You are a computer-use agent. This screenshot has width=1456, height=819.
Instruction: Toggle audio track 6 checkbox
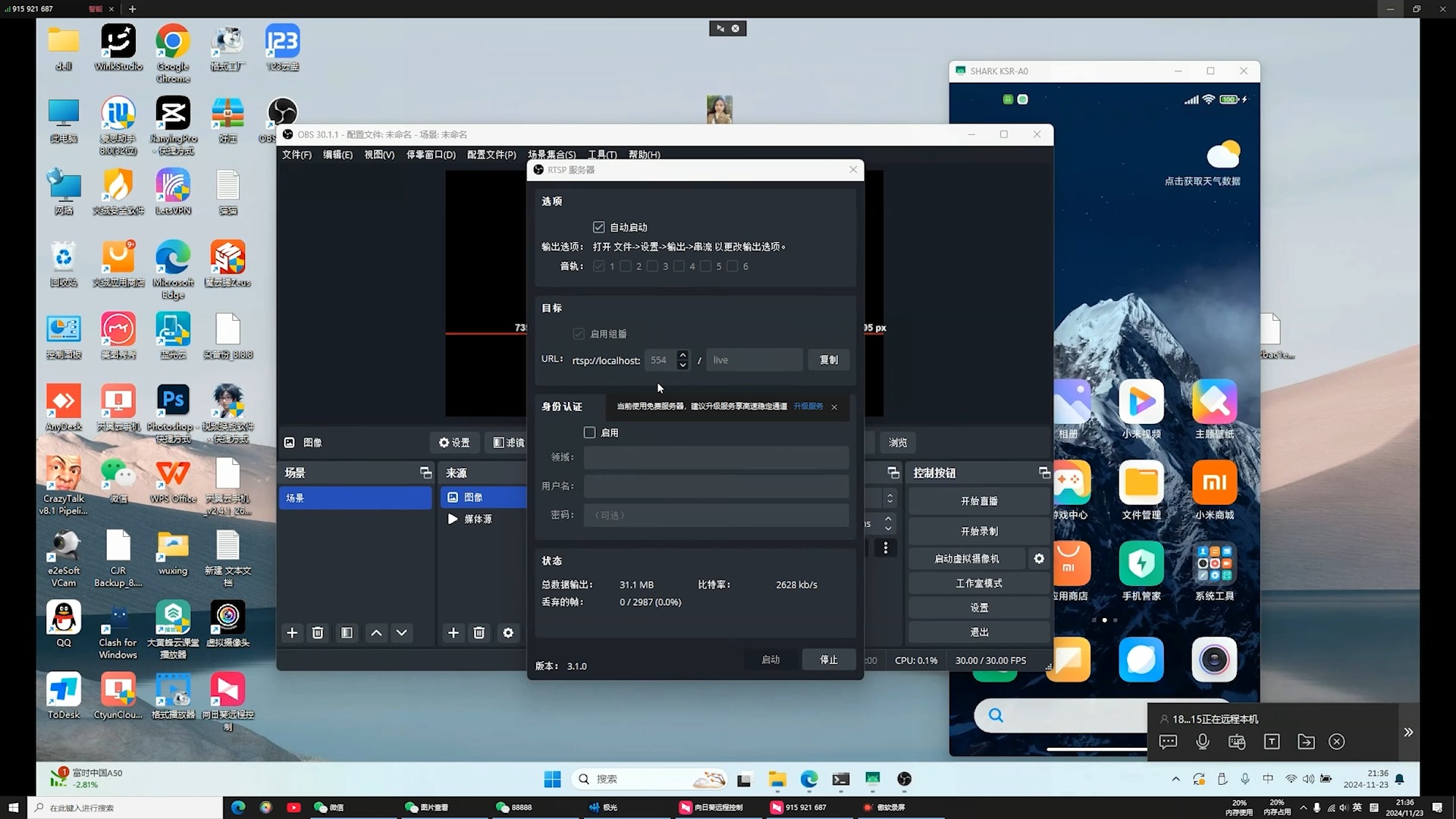click(732, 266)
